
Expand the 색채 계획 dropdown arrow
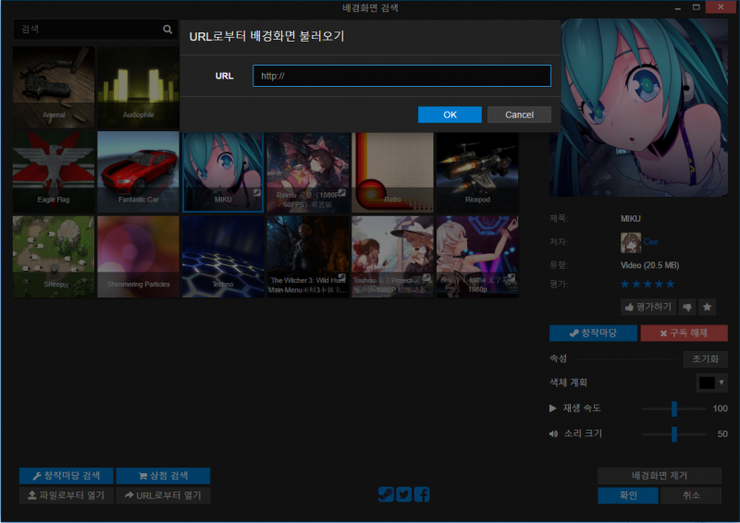(721, 382)
